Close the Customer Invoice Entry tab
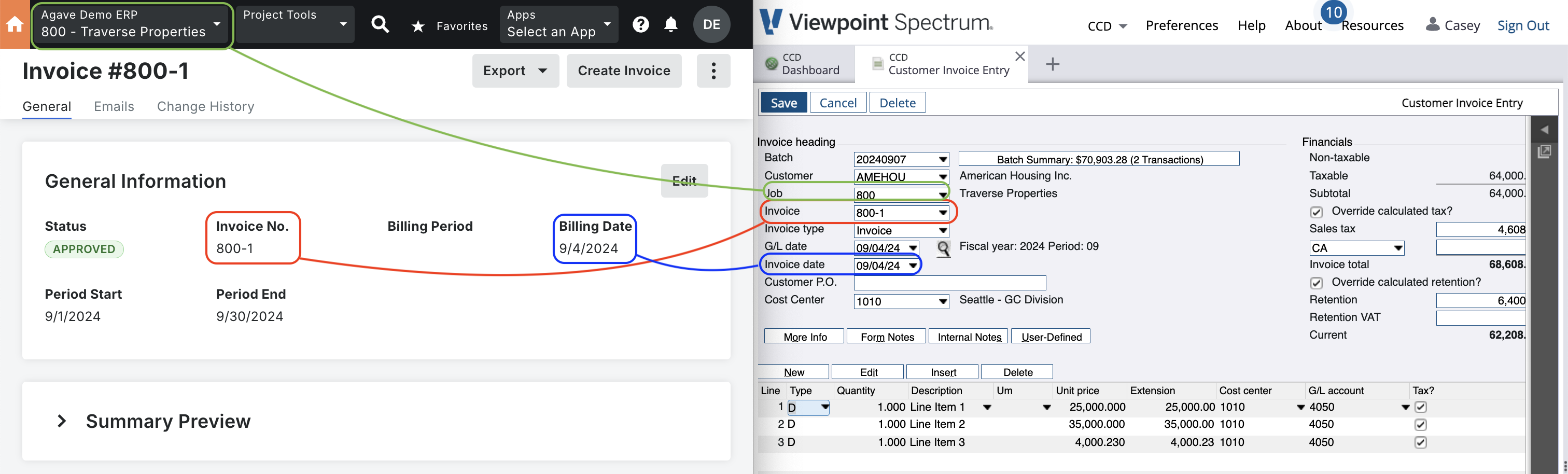 point(1020,57)
